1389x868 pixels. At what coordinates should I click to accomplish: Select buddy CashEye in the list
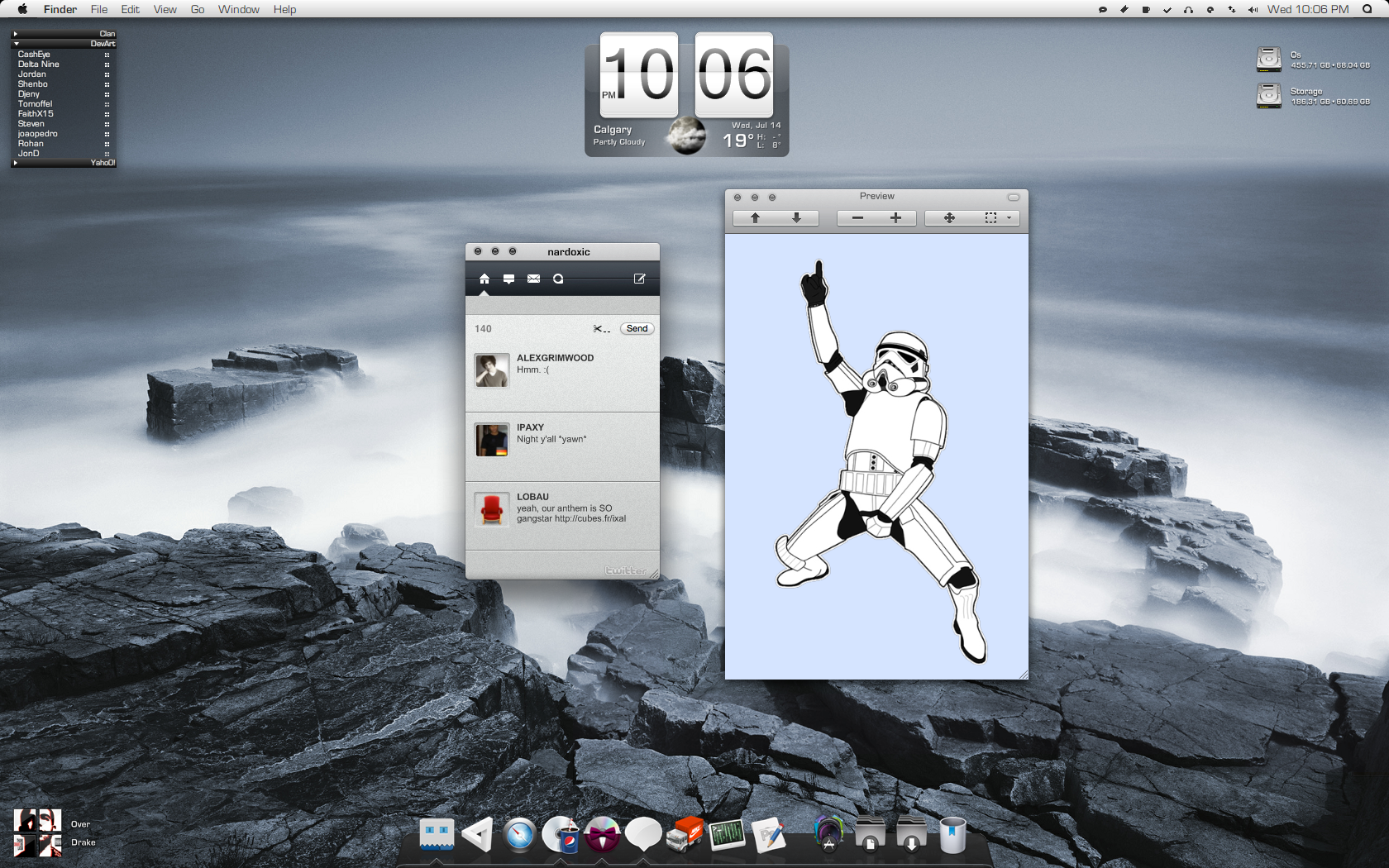(64, 55)
